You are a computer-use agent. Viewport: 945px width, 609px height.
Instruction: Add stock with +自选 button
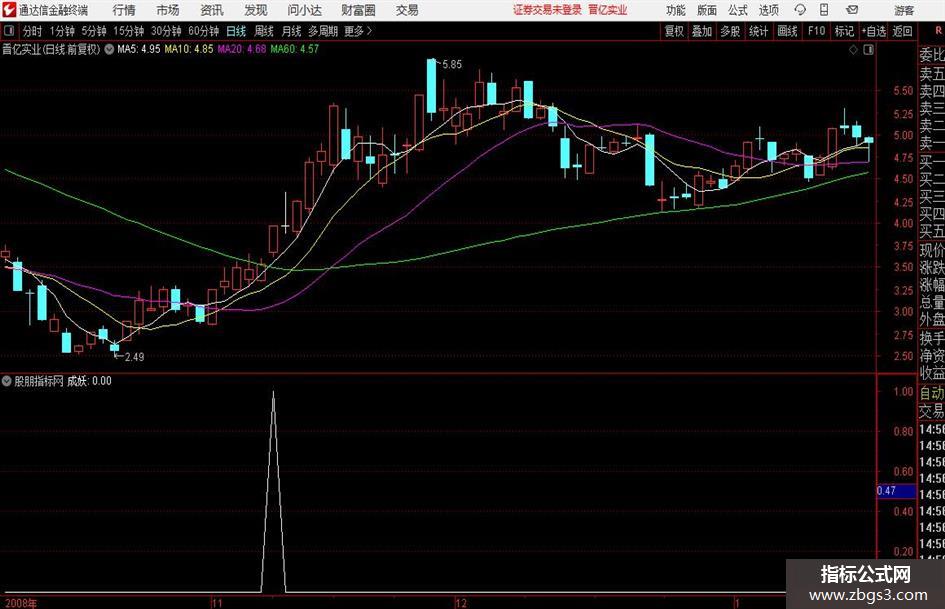[x=874, y=31]
